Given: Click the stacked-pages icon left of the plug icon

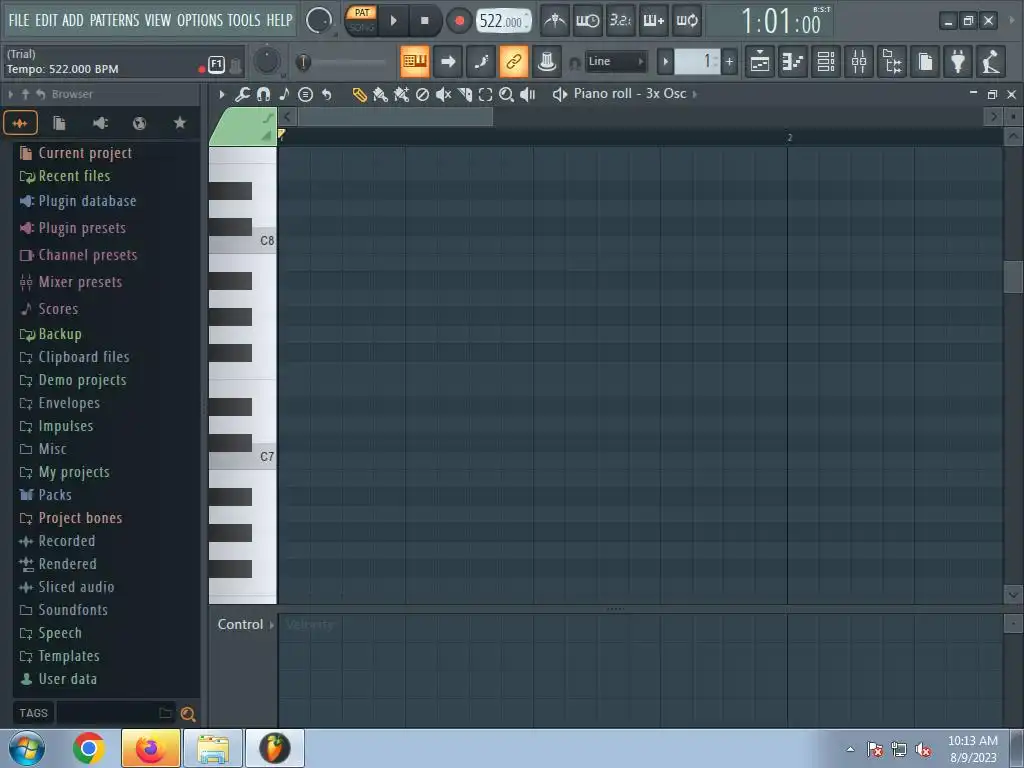Looking at the screenshot, I should (925, 62).
